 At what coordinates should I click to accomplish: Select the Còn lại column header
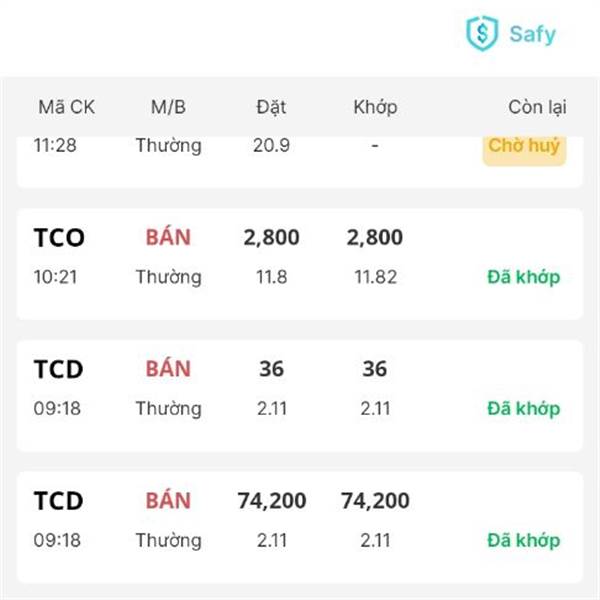click(x=537, y=107)
